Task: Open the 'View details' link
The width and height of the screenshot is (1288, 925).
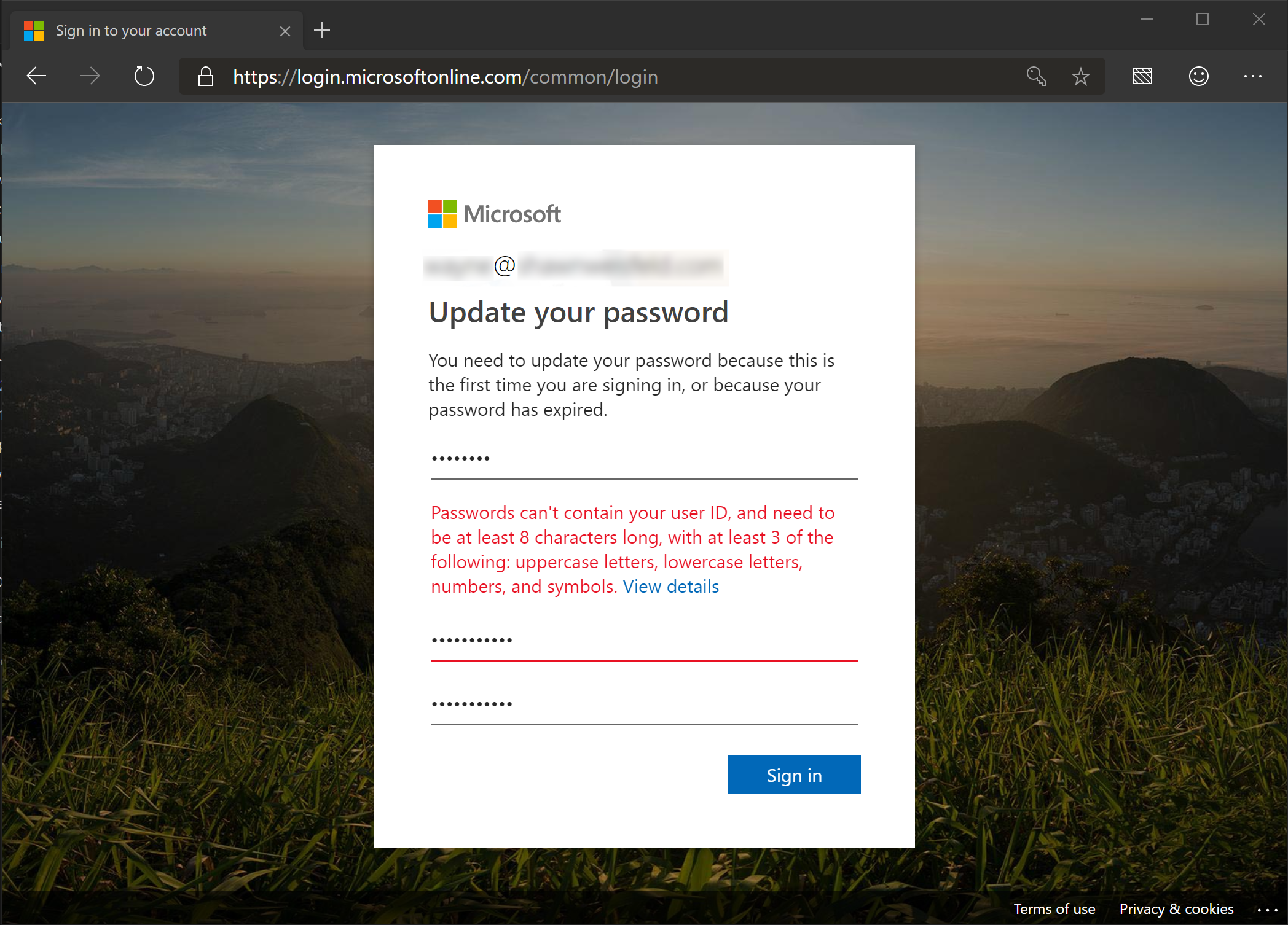Action: 670,587
